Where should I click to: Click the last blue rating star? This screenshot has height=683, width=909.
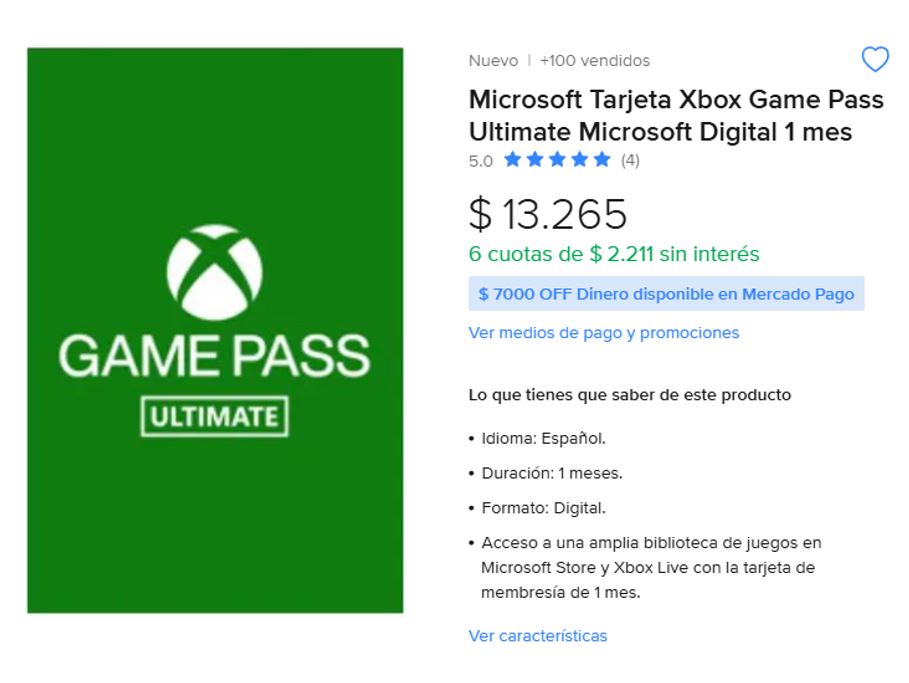coord(601,160)
